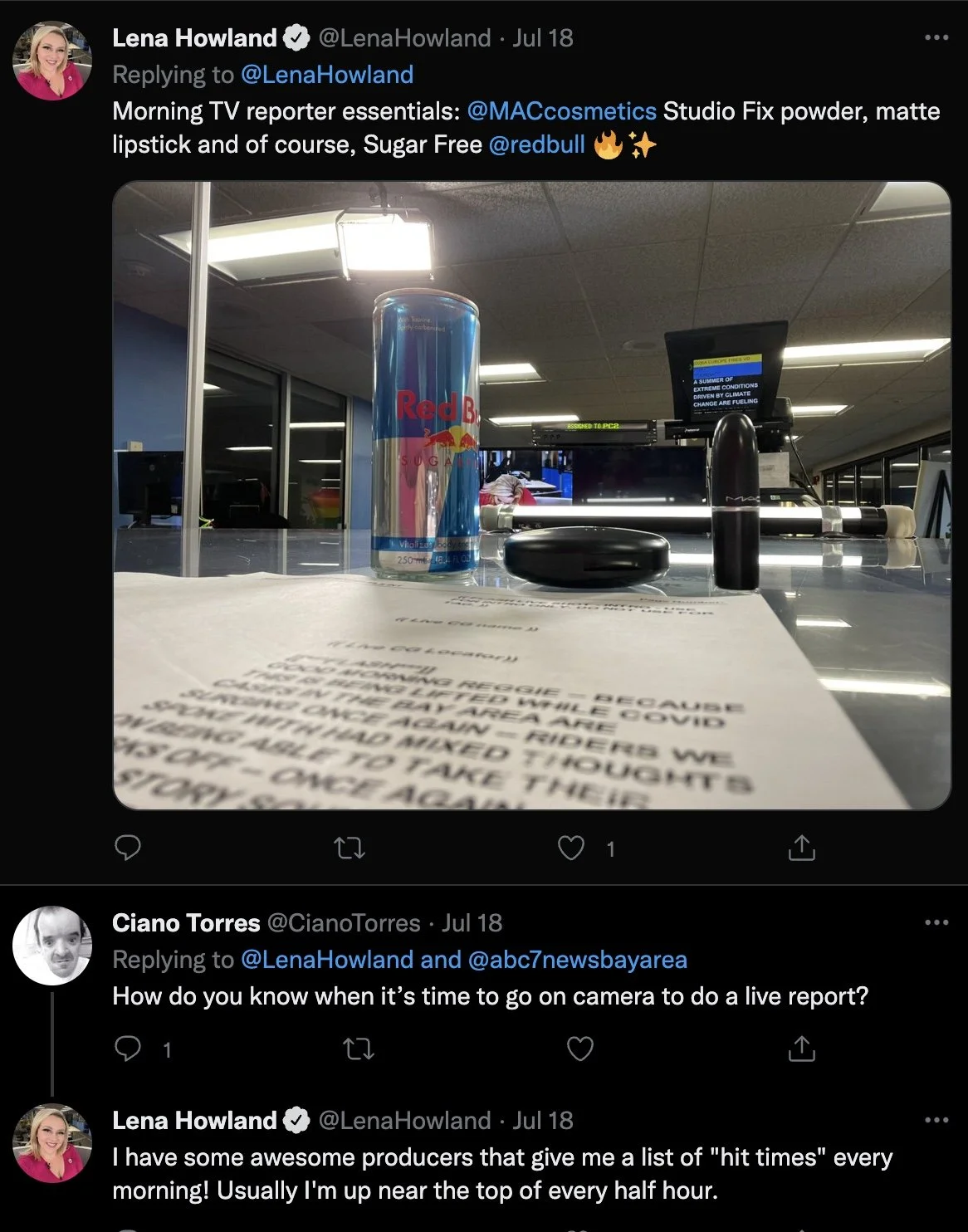Image resolution: width=968 pixels, height=1232 pixels.
Task: Open the reply thread on Ciano Torres's tweet
Action: 127,1049
